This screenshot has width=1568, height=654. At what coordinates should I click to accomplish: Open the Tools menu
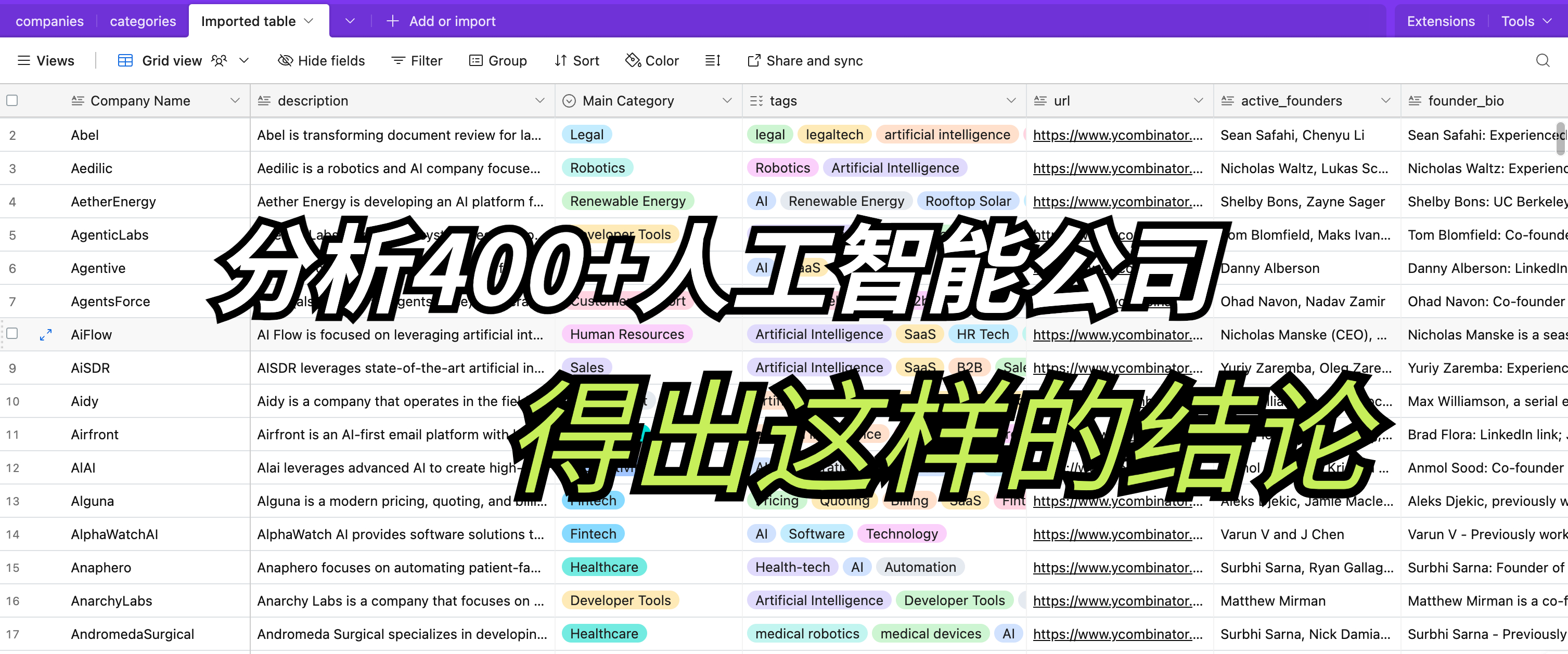coord(1526,21)
